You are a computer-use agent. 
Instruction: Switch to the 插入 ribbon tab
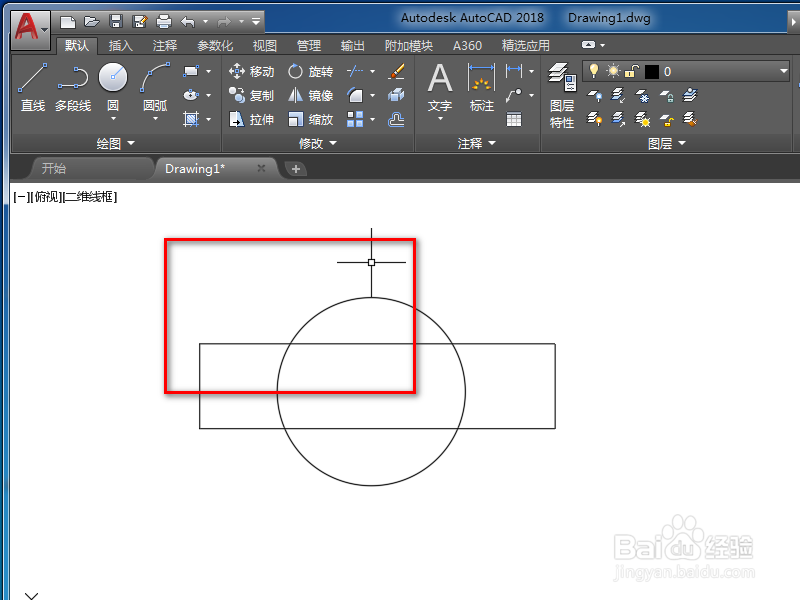[120, 45]
